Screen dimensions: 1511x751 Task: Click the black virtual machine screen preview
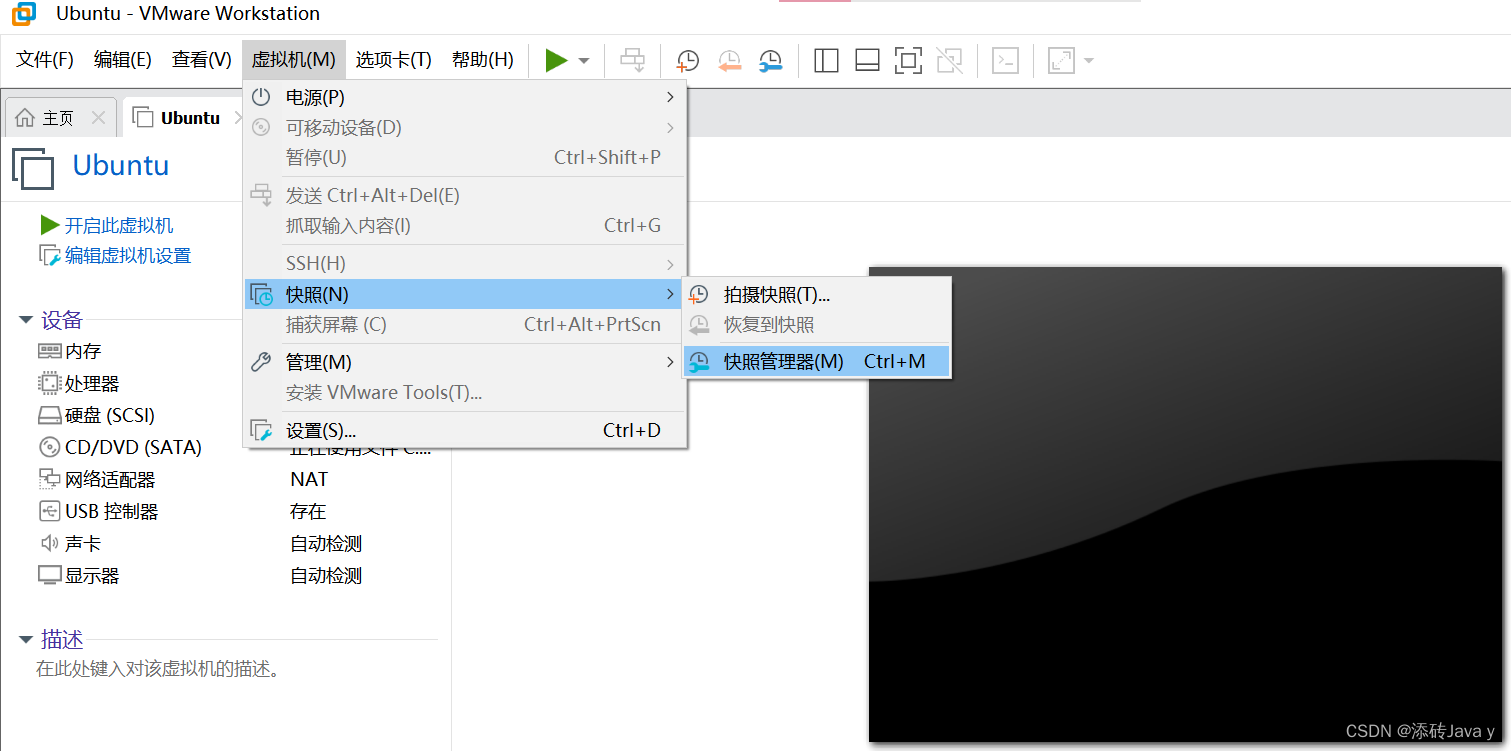point(1185,505)
